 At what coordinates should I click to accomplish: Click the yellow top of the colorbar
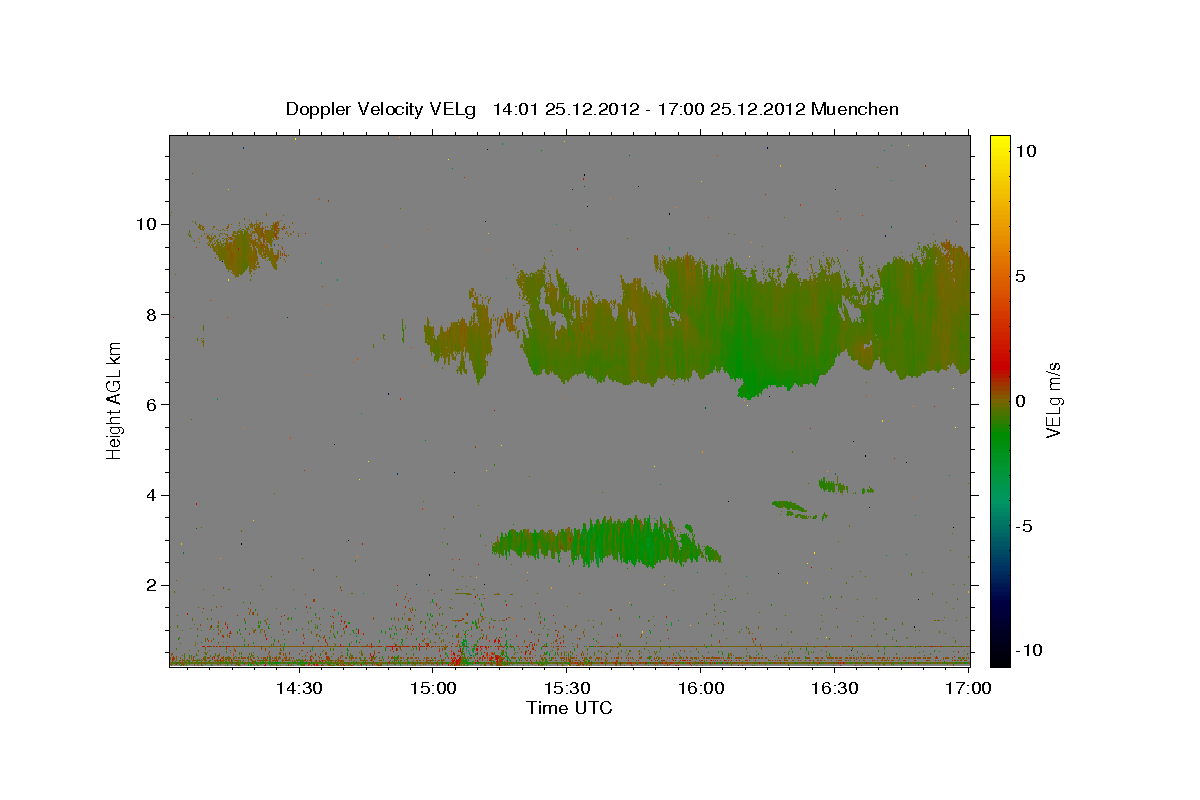point(1000,148)
